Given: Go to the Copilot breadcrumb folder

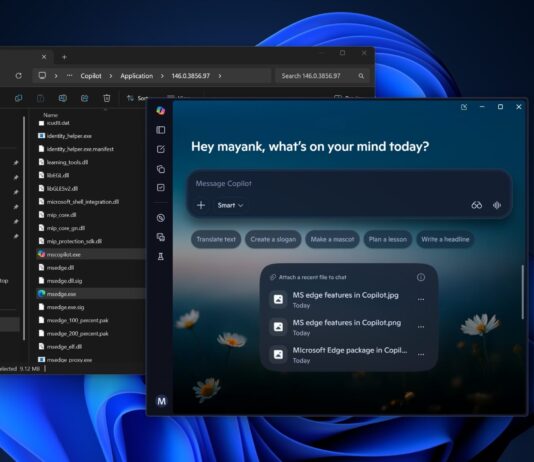Looking at the screenshot, I should pyautogui.click(x=91, y=76).
